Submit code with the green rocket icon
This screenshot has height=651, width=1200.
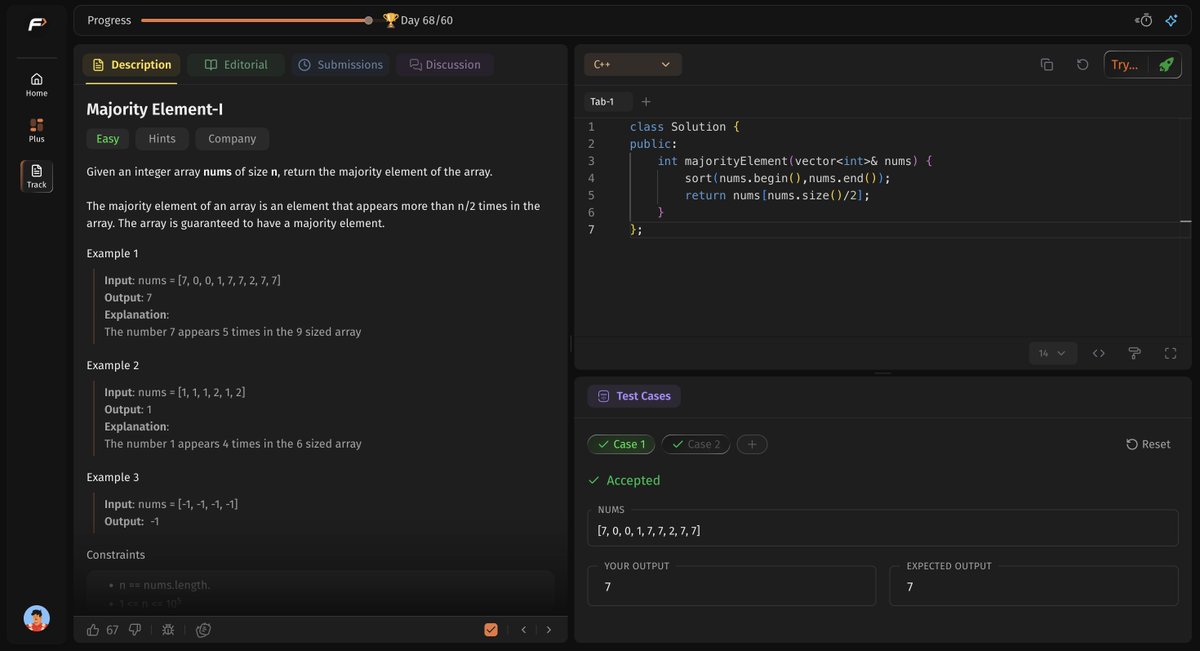point(1166,64)
